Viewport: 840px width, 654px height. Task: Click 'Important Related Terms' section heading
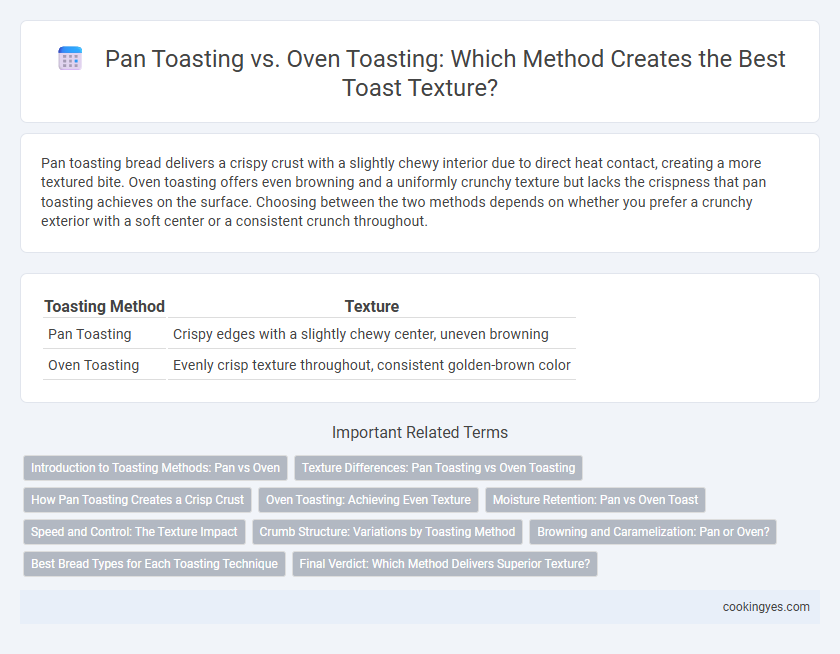[420, 432]
